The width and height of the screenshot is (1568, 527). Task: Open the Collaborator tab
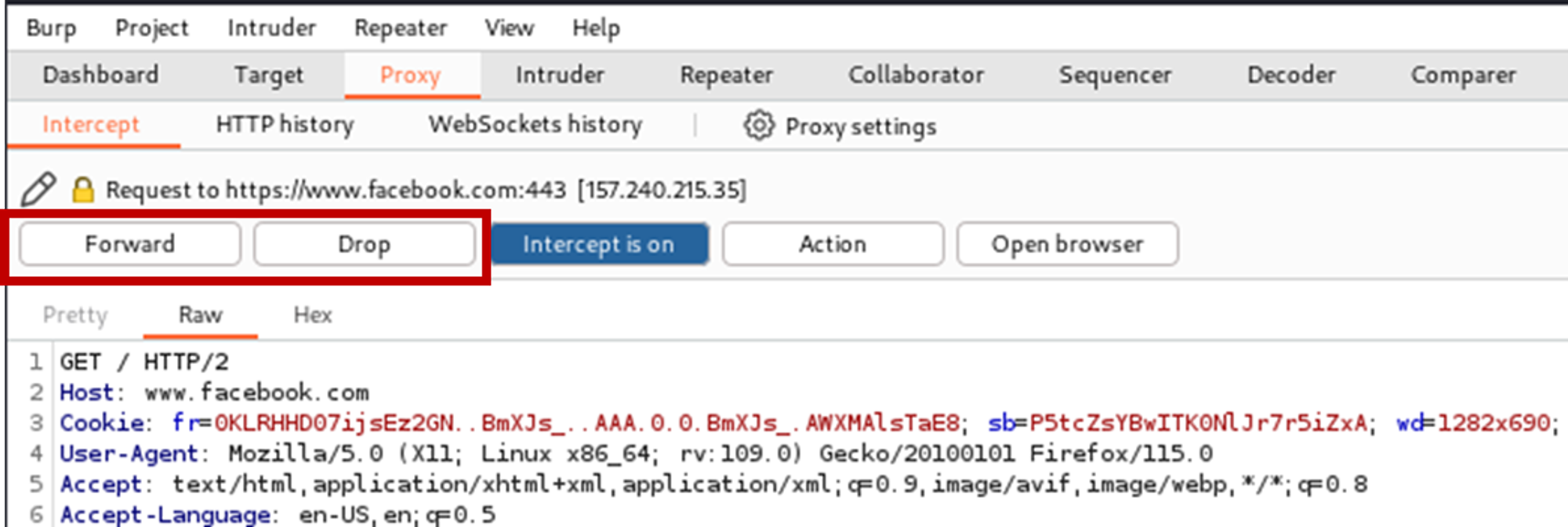(x=916, y=75)
